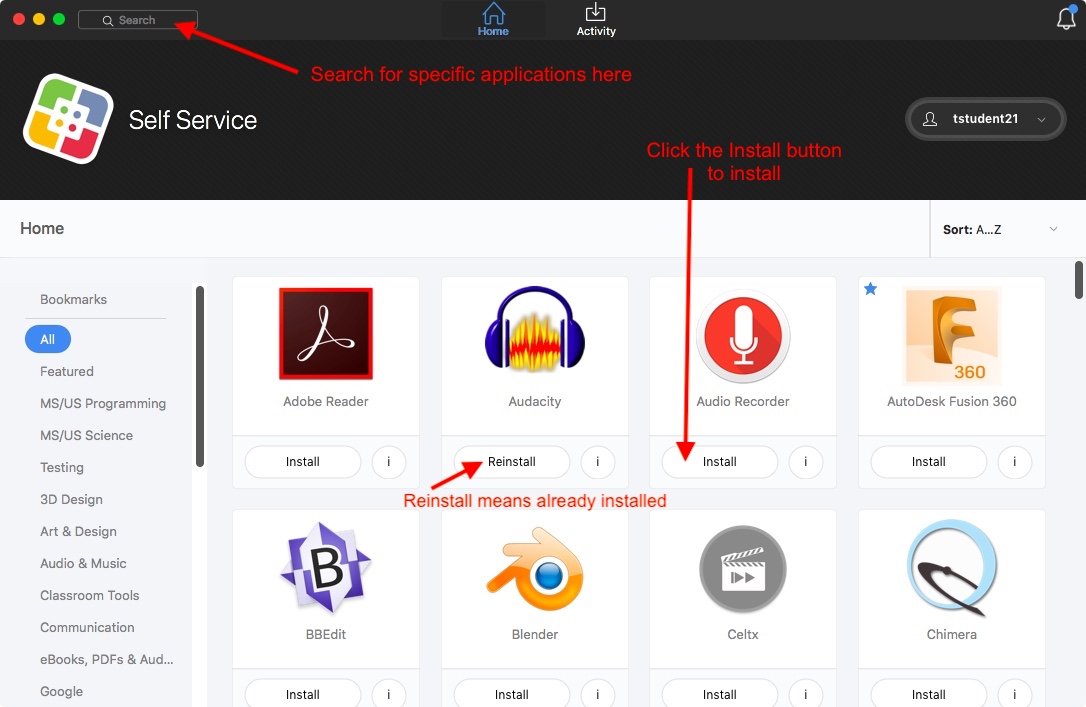Click the Audacity name label
The height and width of the screenshot is (707, 1086).
[x=535, y=401]
